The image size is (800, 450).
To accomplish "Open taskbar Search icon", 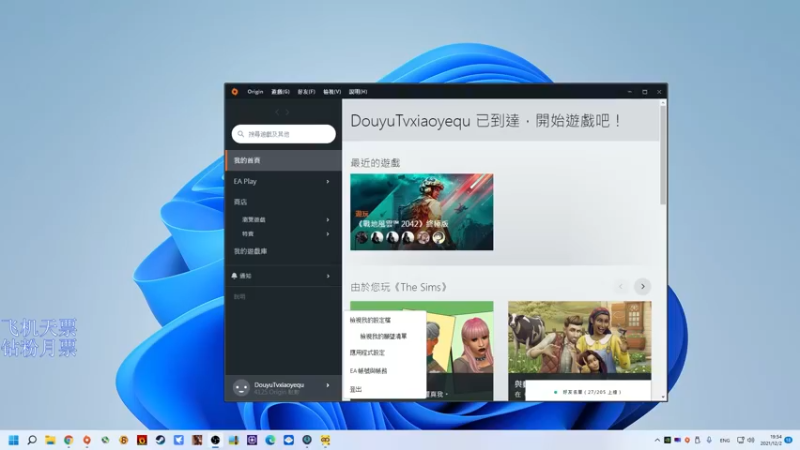I will 32,440.
